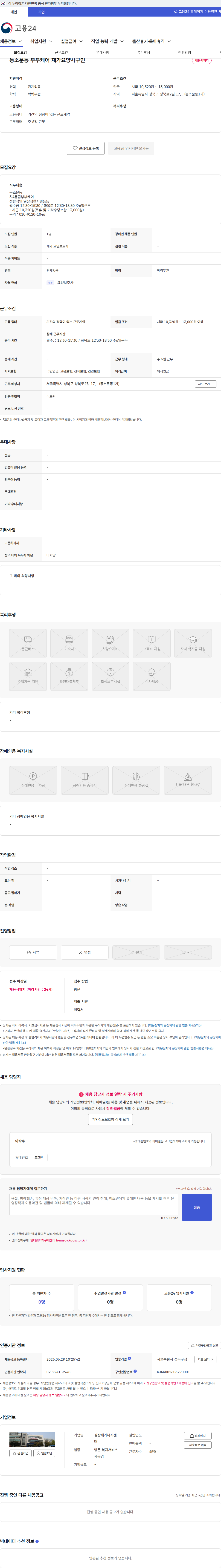Image resolution: width=221 pixels, height=1568 pixels.
Task: Open 지도 보기 next to 서울특별시 성북구청
Action: point(205,1359)
